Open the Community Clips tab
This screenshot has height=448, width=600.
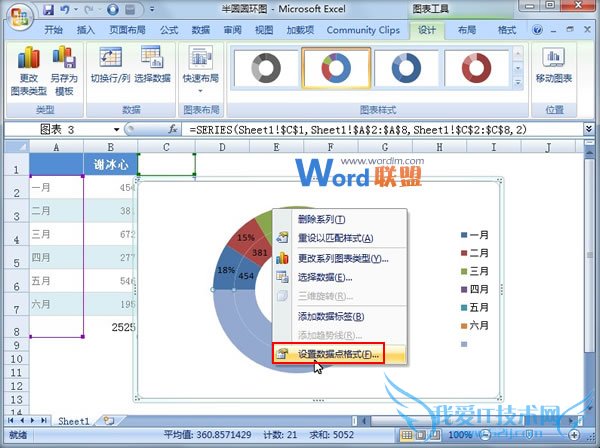(363, 30)
